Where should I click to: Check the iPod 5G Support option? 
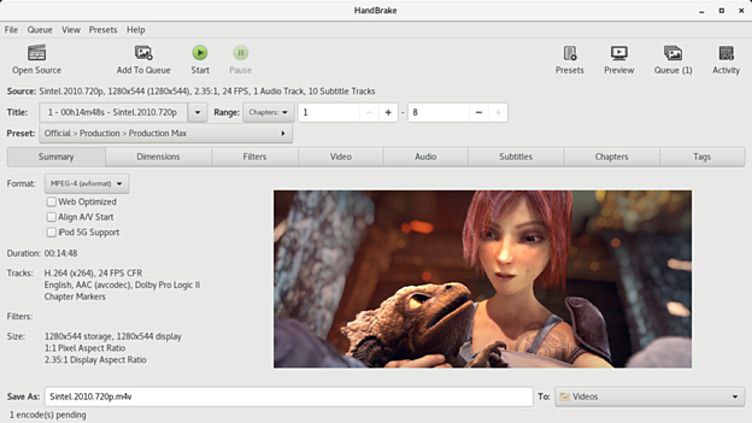click(51, 232)
